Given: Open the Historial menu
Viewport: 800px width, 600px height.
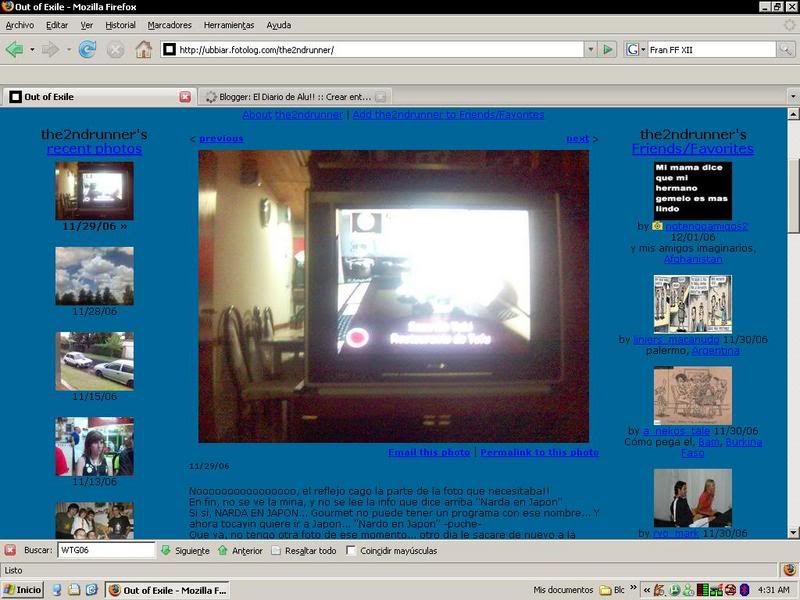Looking at the screenshot, I should [x=120, y=25].
